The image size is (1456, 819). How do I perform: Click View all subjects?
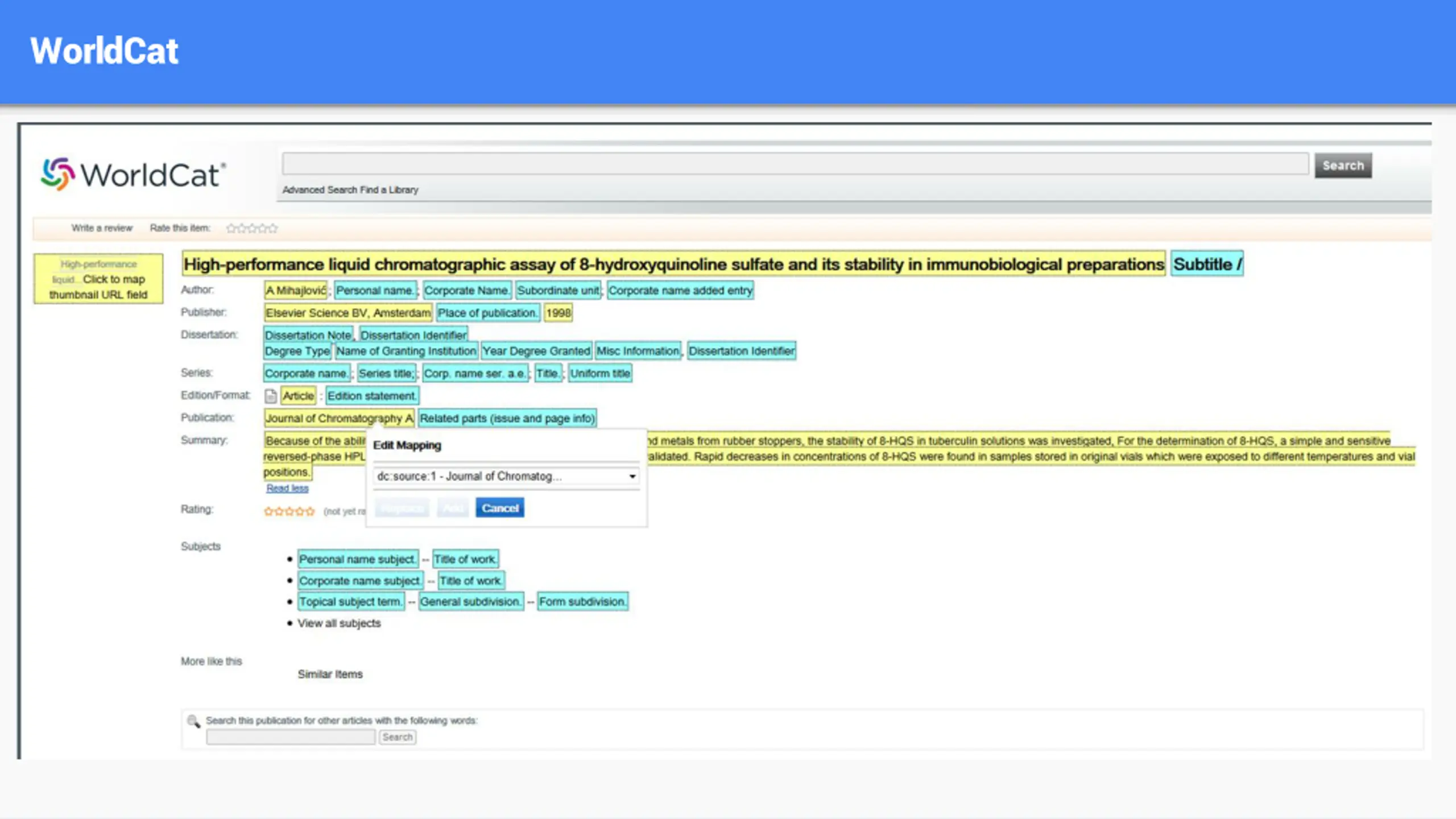coord(339,623)
